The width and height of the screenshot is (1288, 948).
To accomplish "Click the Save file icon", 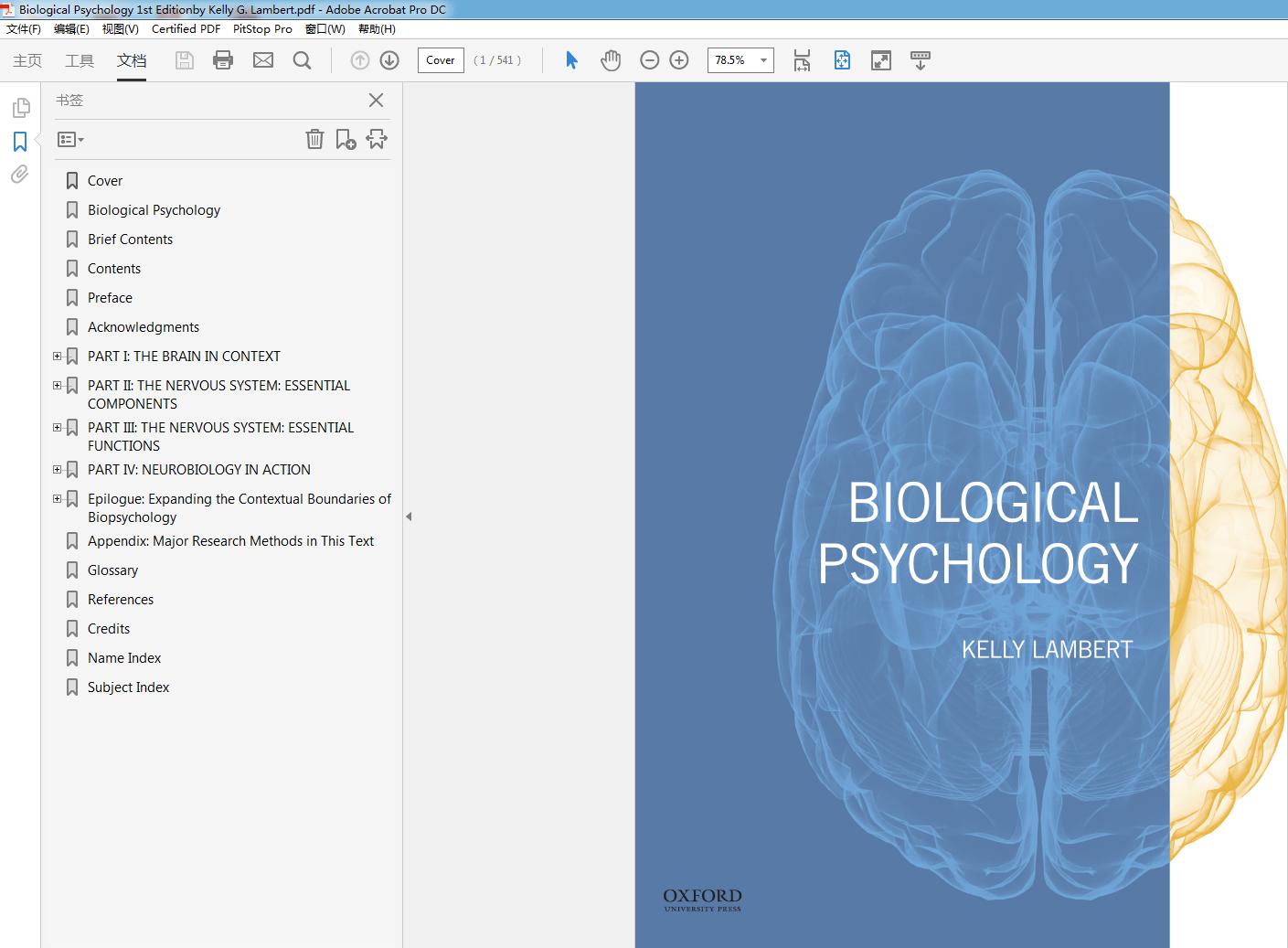I will (x=185, y=60).
